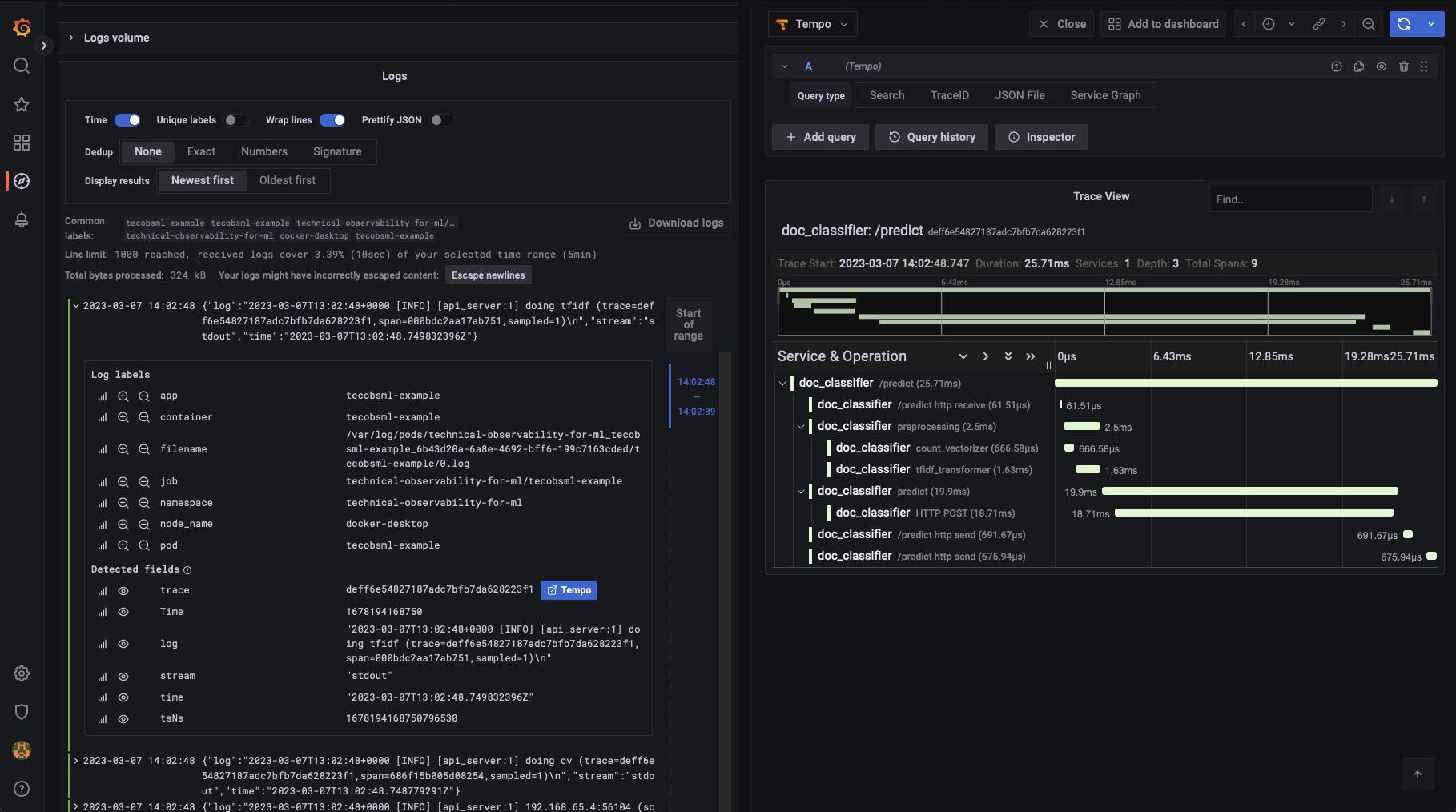Filter out value on container label
Screen dimensions: 1456x812
144,417
